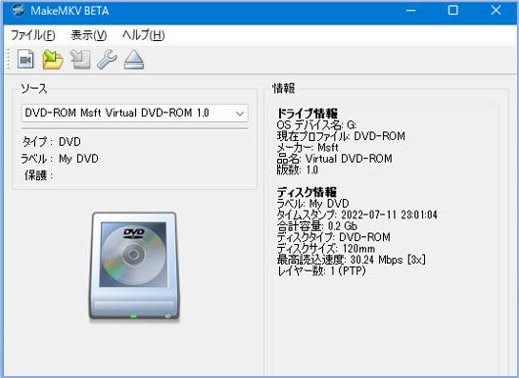This screenshot has width=519, height=378.
Task: Click the OS デバイス名: G: line
Action: [316, 125]
